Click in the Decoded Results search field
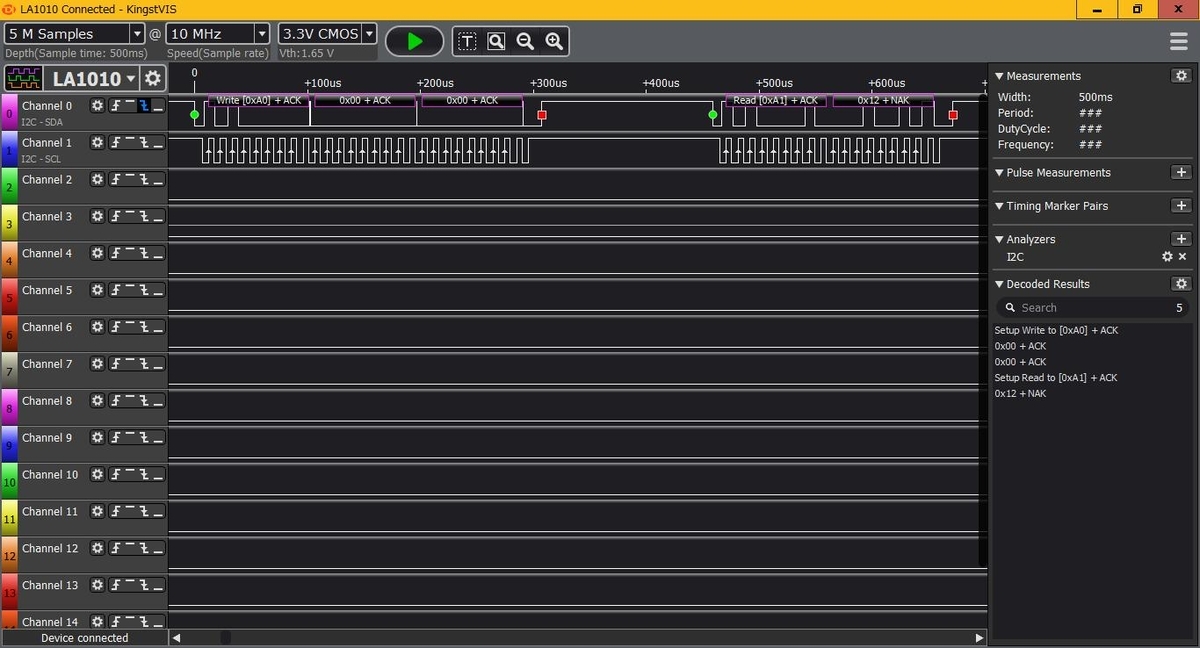This screenshot has height=648, width=1200. pyautogui.click(x=1094, y=308)
